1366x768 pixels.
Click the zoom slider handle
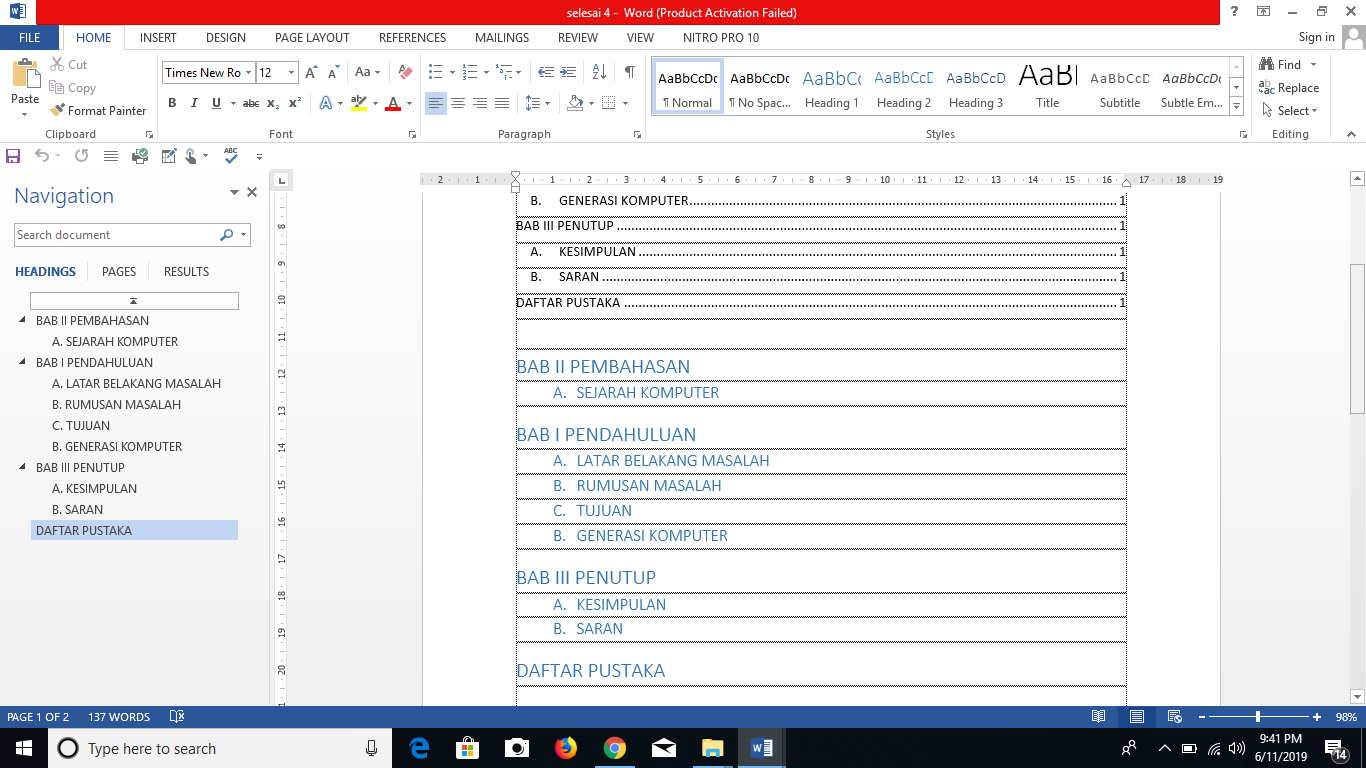(x=1258, y=717)
